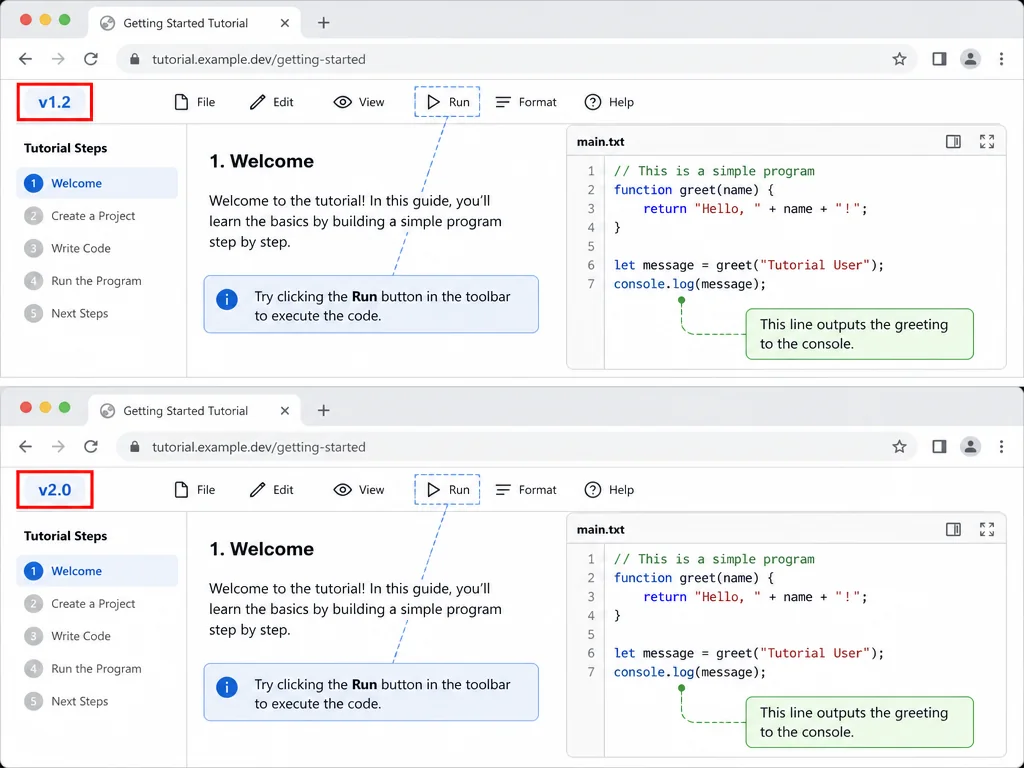The height and width of the screenshot is (768, 1024).
Task: Expand main.txt editor to fullscreen in v1.2 window
Action: [x=987, y=142]
